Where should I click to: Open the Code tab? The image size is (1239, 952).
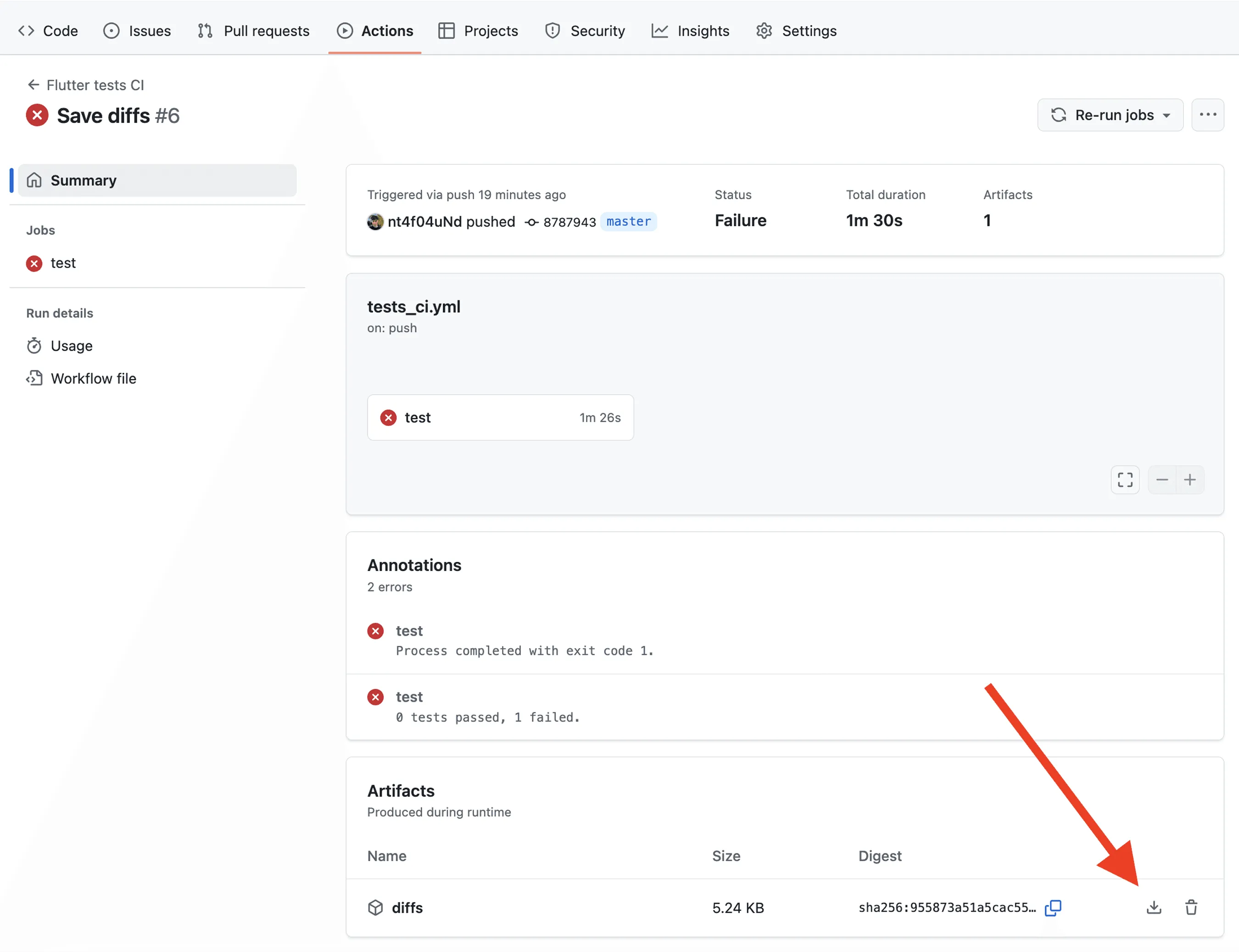pos(48,31)
